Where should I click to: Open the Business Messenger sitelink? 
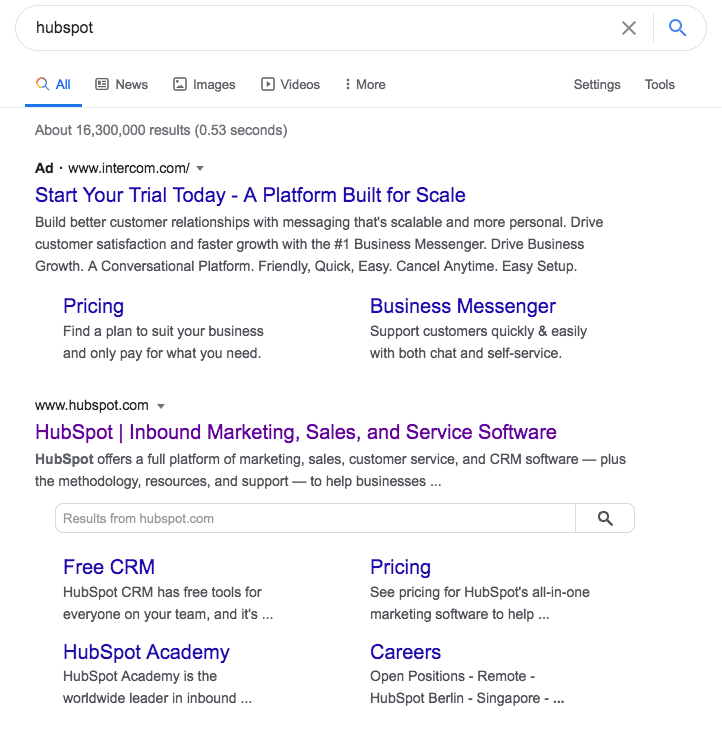(462, 306)
